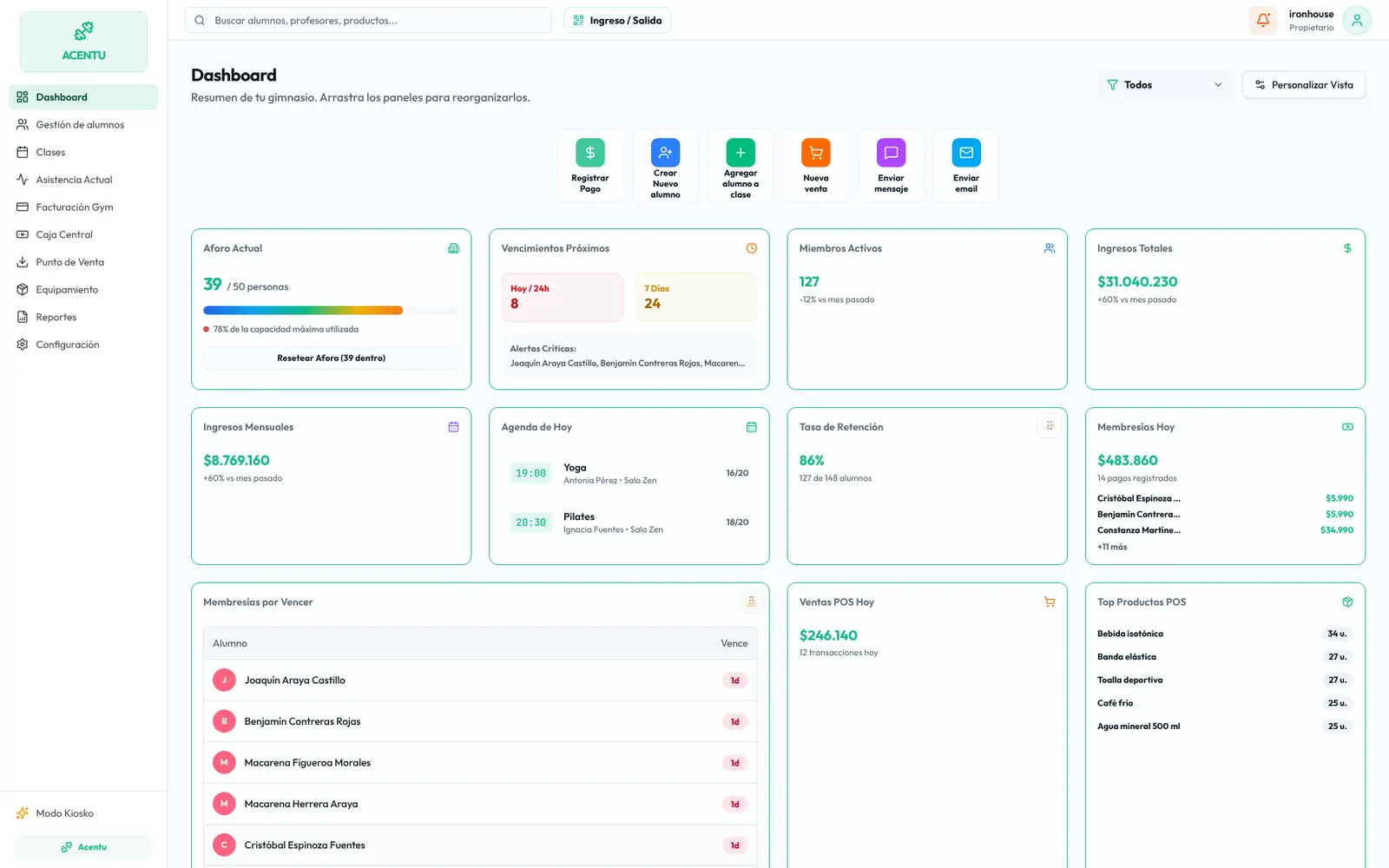Click the user profile avatar icon
The image size is (1389, 868).
point(1357,20)
